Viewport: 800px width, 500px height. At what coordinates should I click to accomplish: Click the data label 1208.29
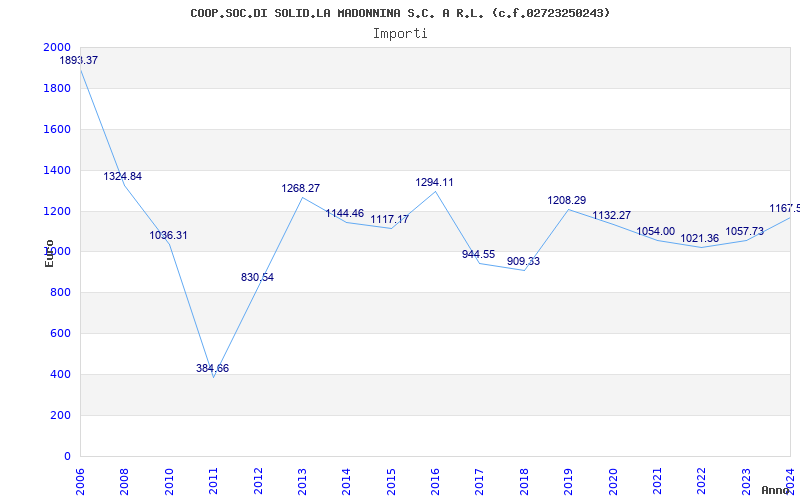point(567,201)
